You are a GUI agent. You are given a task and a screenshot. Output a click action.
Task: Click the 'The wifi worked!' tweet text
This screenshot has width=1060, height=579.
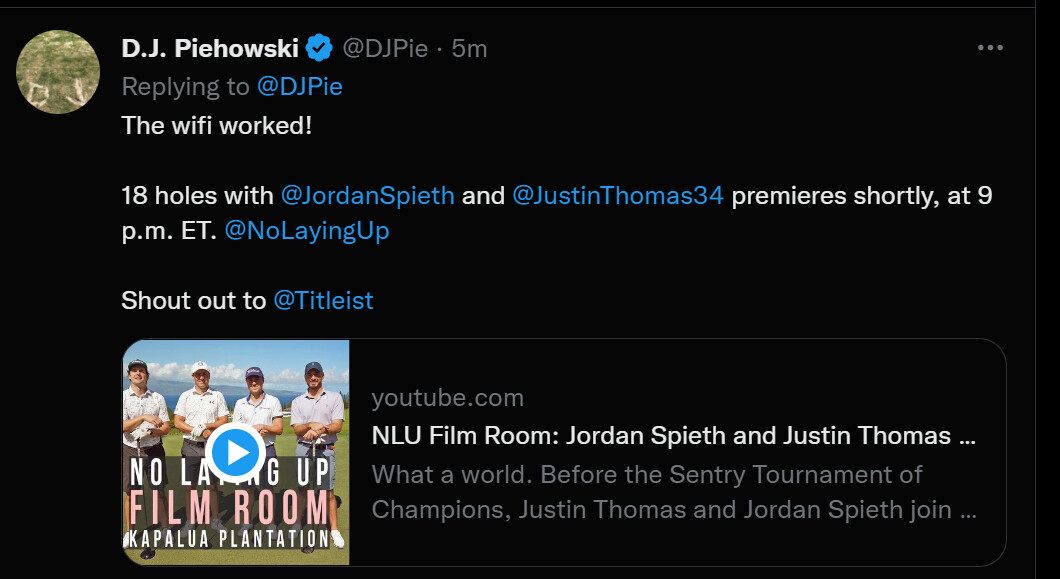217,126
